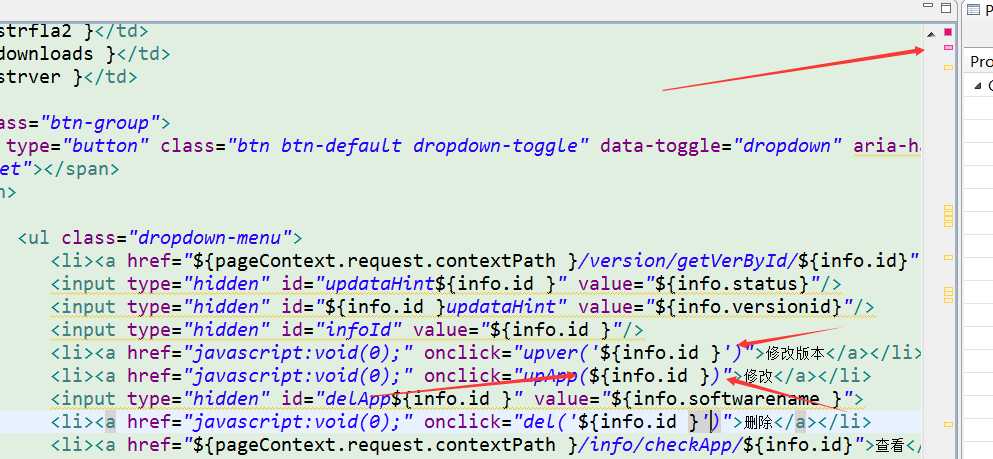Click the editor scrollbar up arrow

930,34
